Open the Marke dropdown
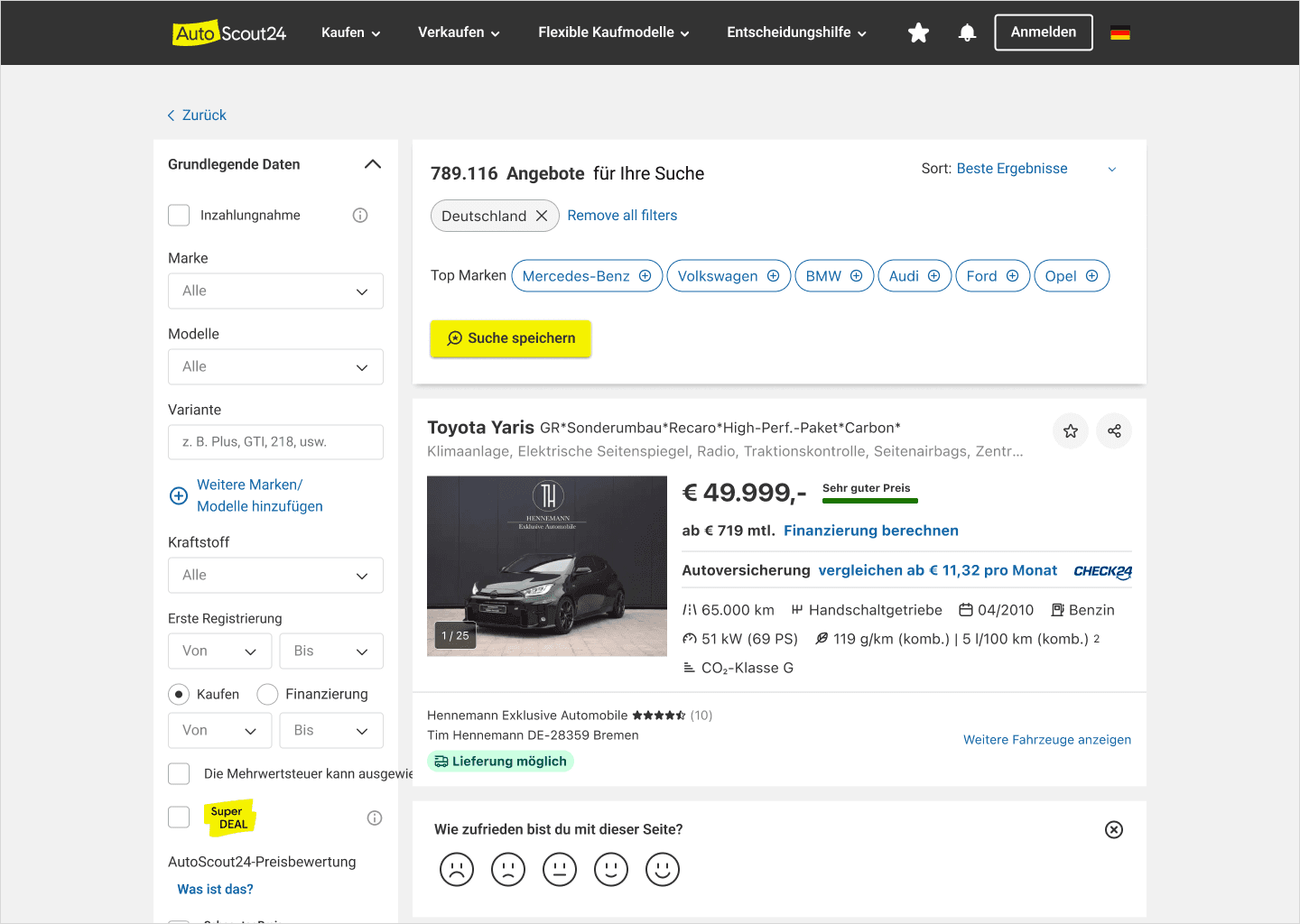 (x=275, y=291)
